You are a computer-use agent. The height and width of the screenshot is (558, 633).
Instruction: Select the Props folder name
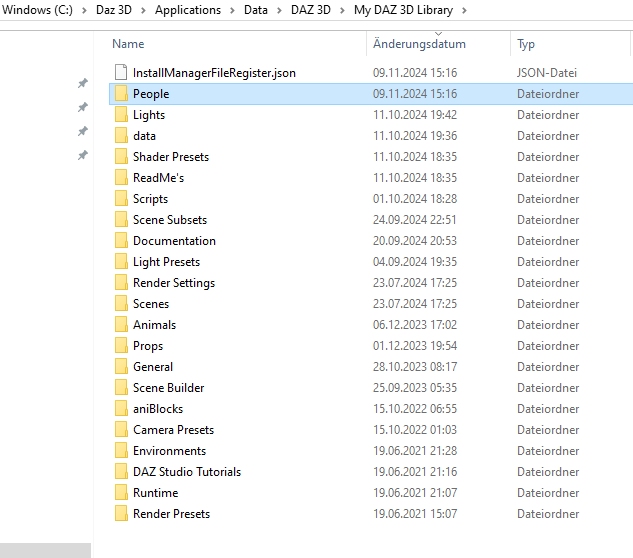coord(148,346)
